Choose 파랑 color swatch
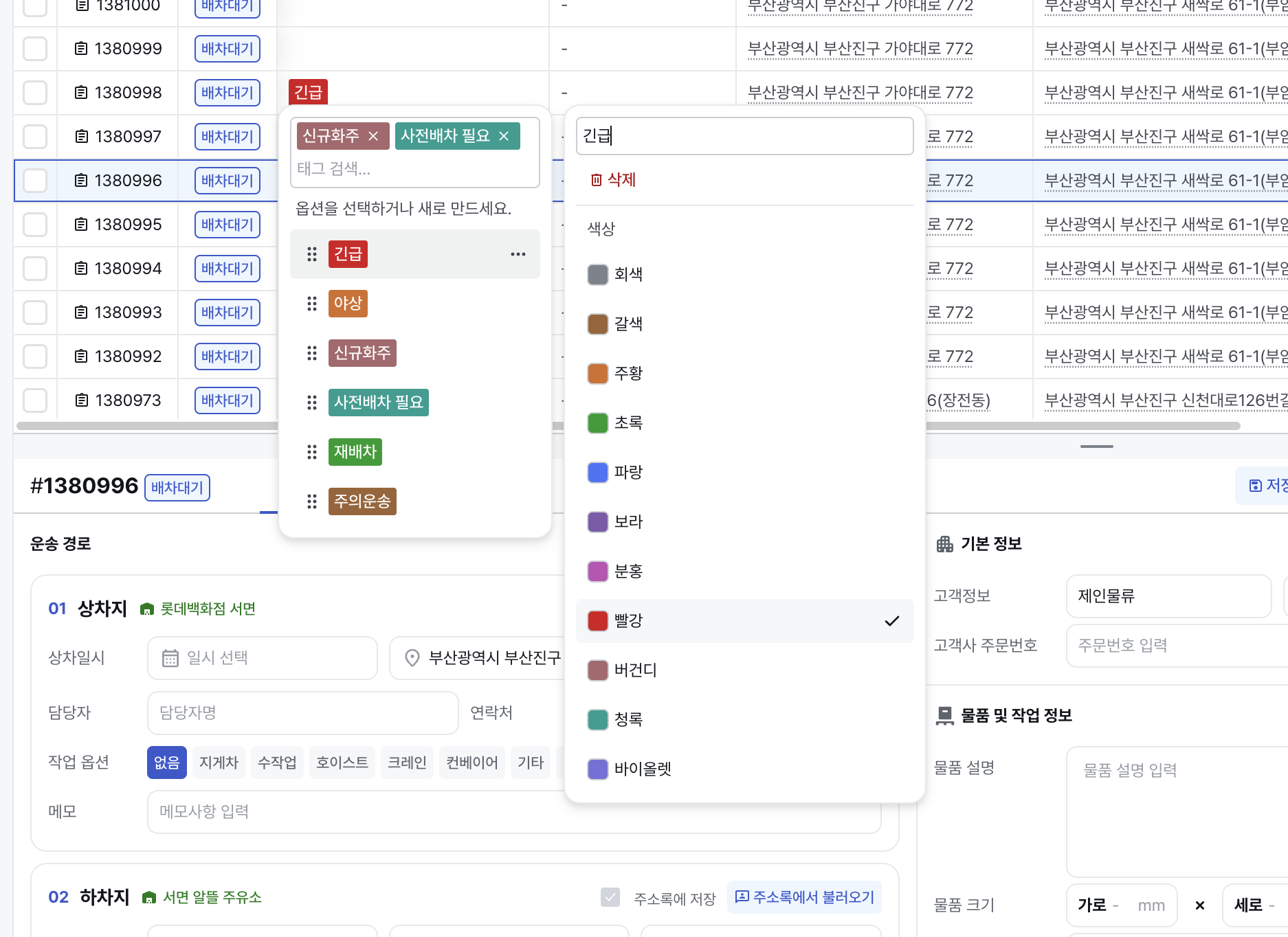This screenshot has width=1288, height=937. click(x=598, y=473)
